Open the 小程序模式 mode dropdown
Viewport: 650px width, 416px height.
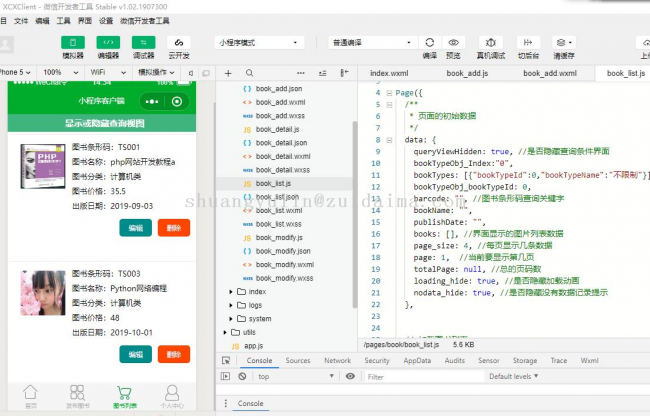point(259,43)
